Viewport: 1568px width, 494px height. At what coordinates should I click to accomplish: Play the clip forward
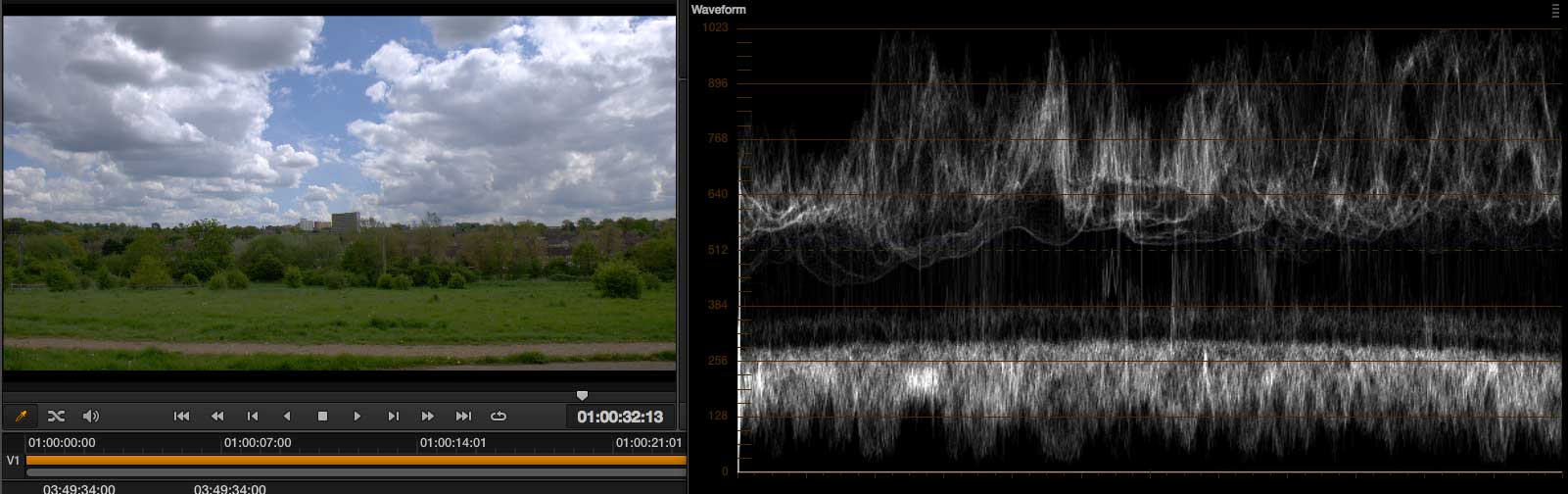tap(357, 417)
